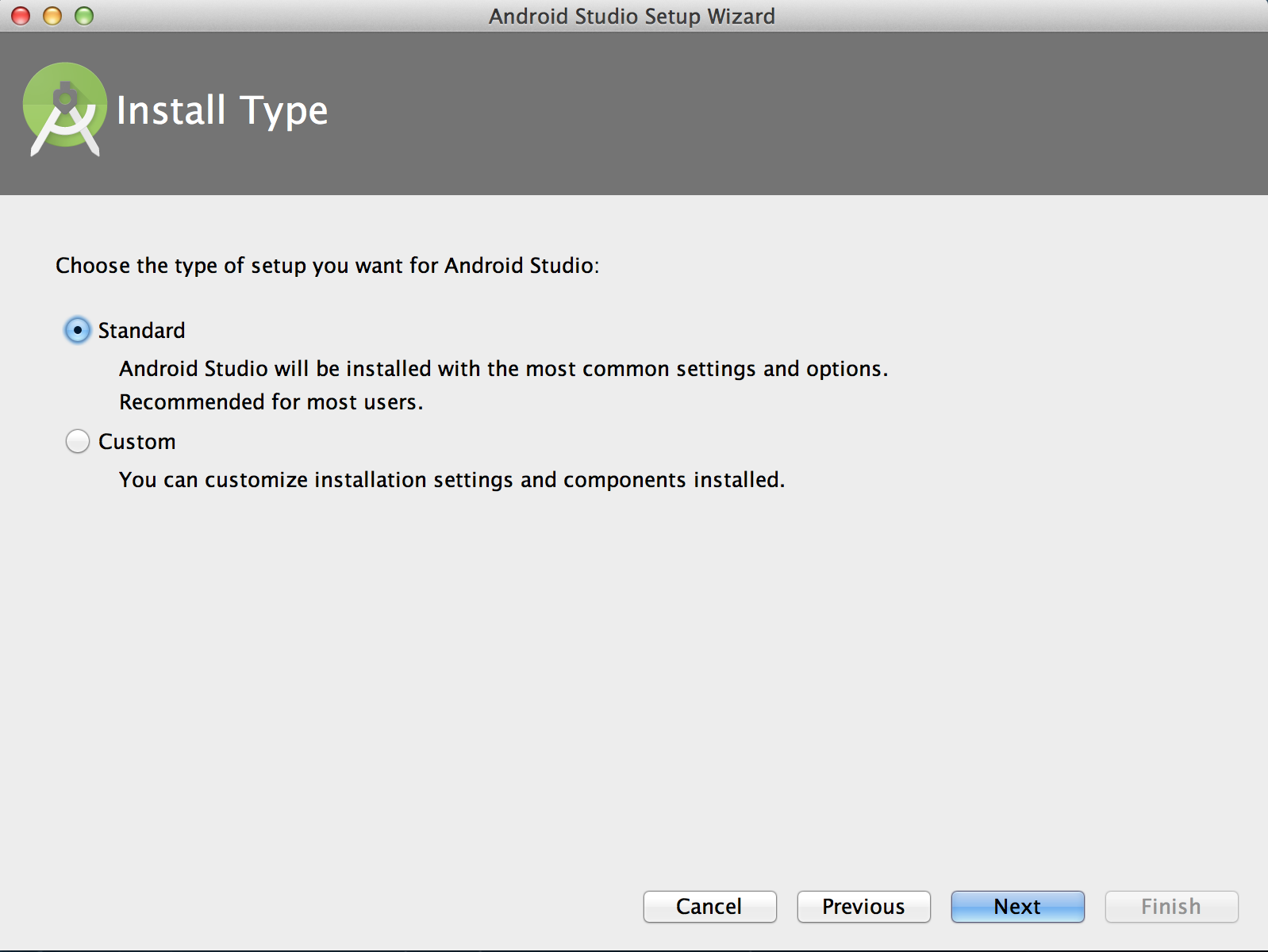Click the 'Choose the type of setup' prompt
The width and height of the screenshot is (1268, 952).
(327, 265)
